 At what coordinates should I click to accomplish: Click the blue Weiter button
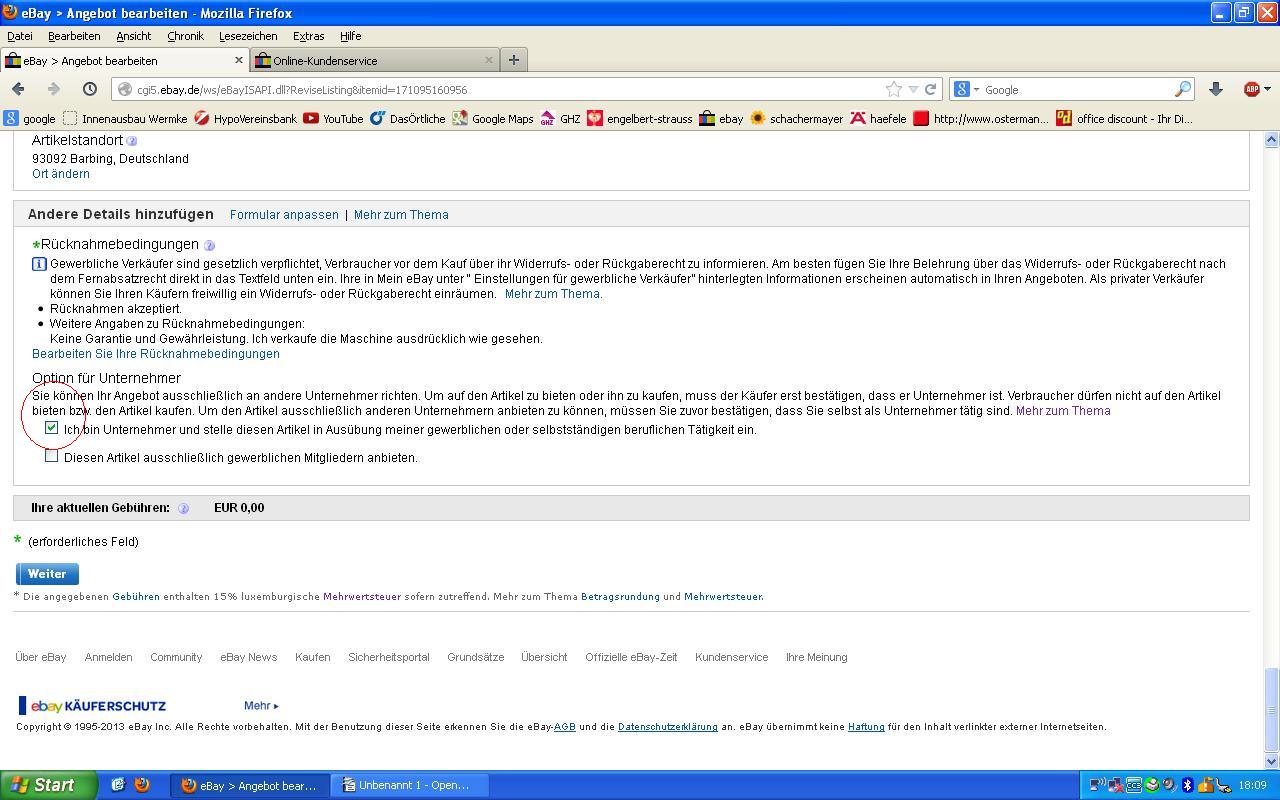coord(46,573)
